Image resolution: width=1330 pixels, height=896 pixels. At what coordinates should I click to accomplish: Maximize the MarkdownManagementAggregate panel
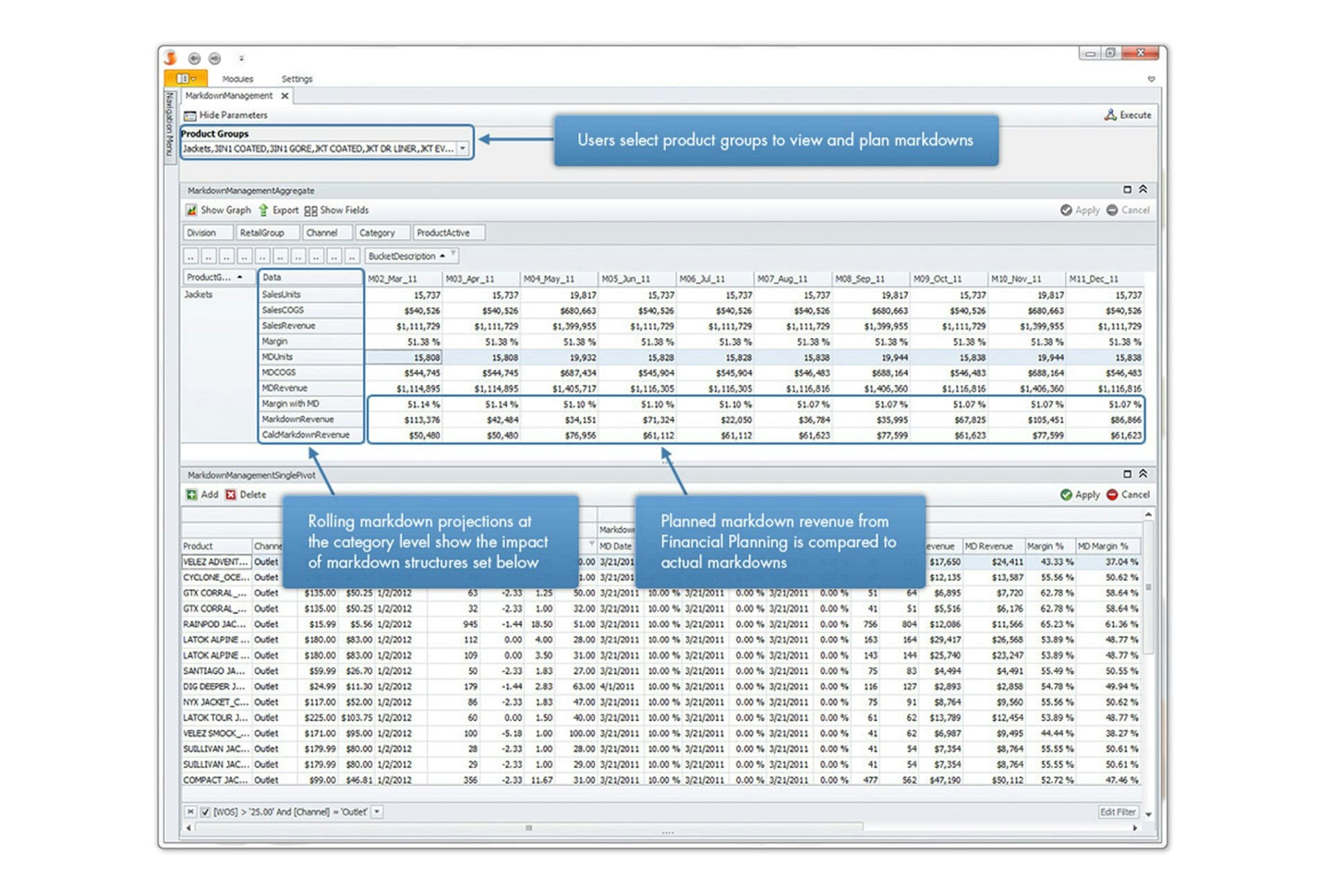tap(1127, 190)
